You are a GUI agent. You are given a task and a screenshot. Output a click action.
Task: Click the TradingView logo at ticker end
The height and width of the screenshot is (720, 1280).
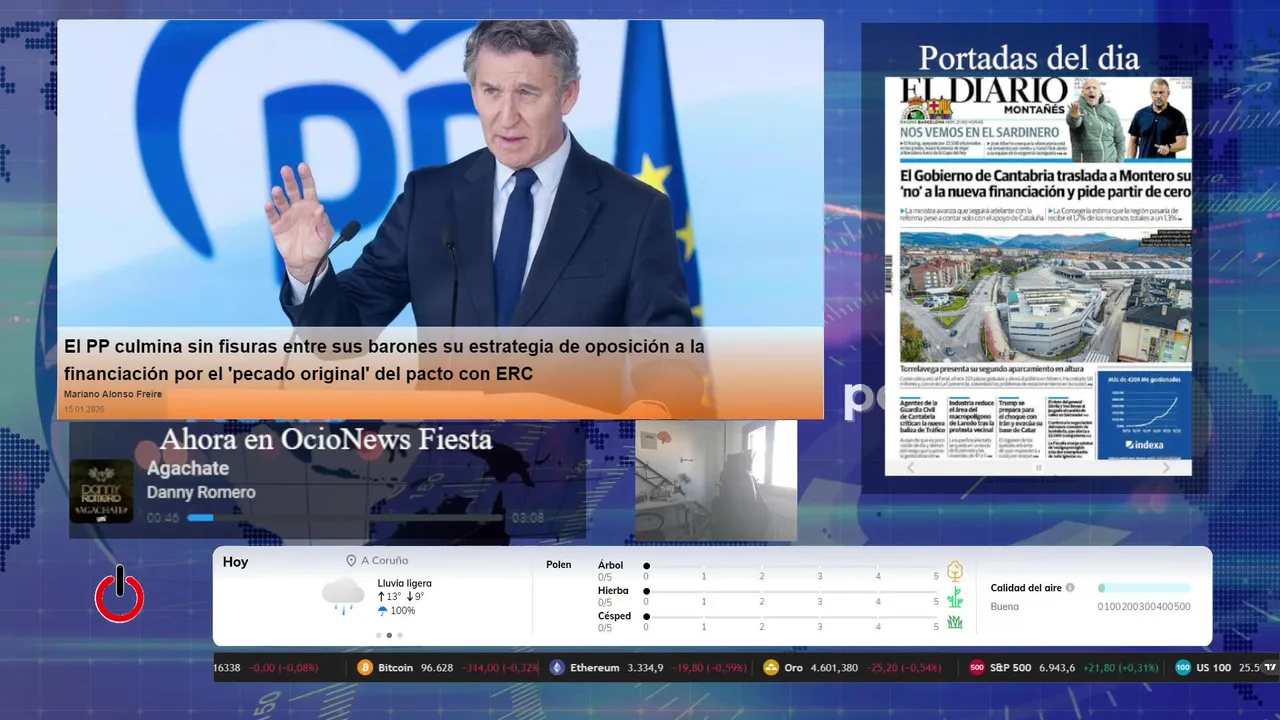(x=1270, y=667)
